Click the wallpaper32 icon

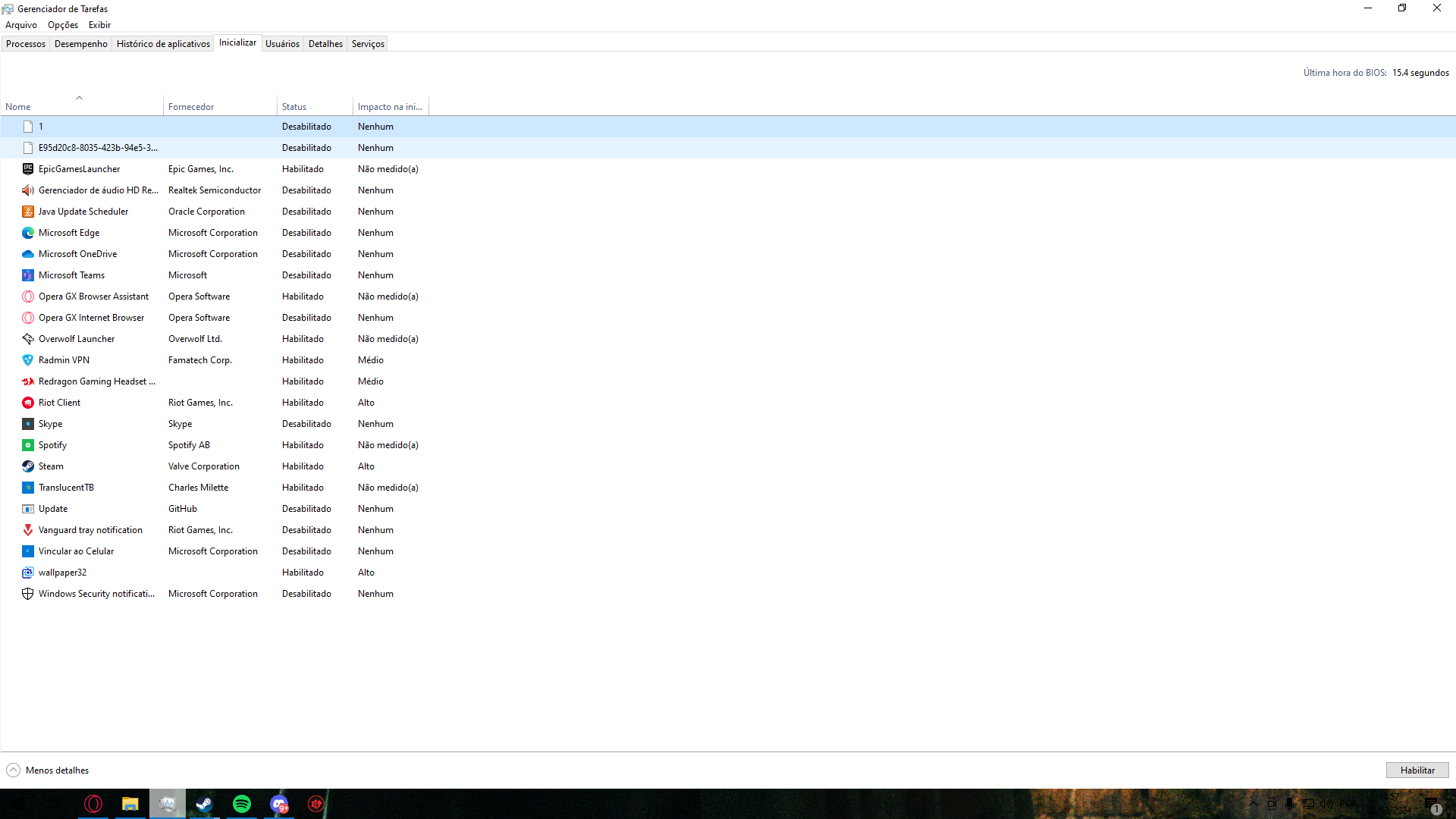click(28, 573)
